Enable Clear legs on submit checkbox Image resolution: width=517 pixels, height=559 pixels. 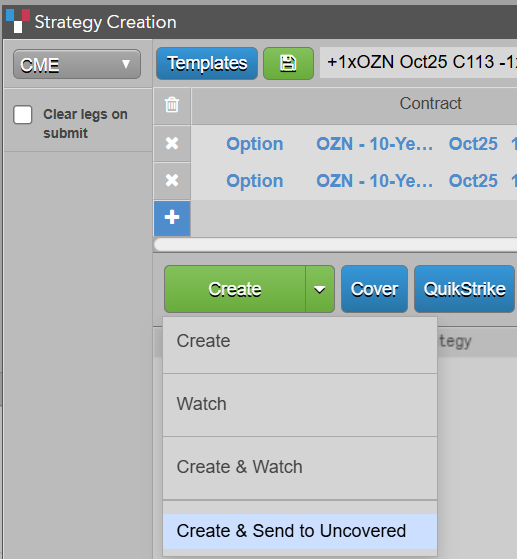click(22, 114)
